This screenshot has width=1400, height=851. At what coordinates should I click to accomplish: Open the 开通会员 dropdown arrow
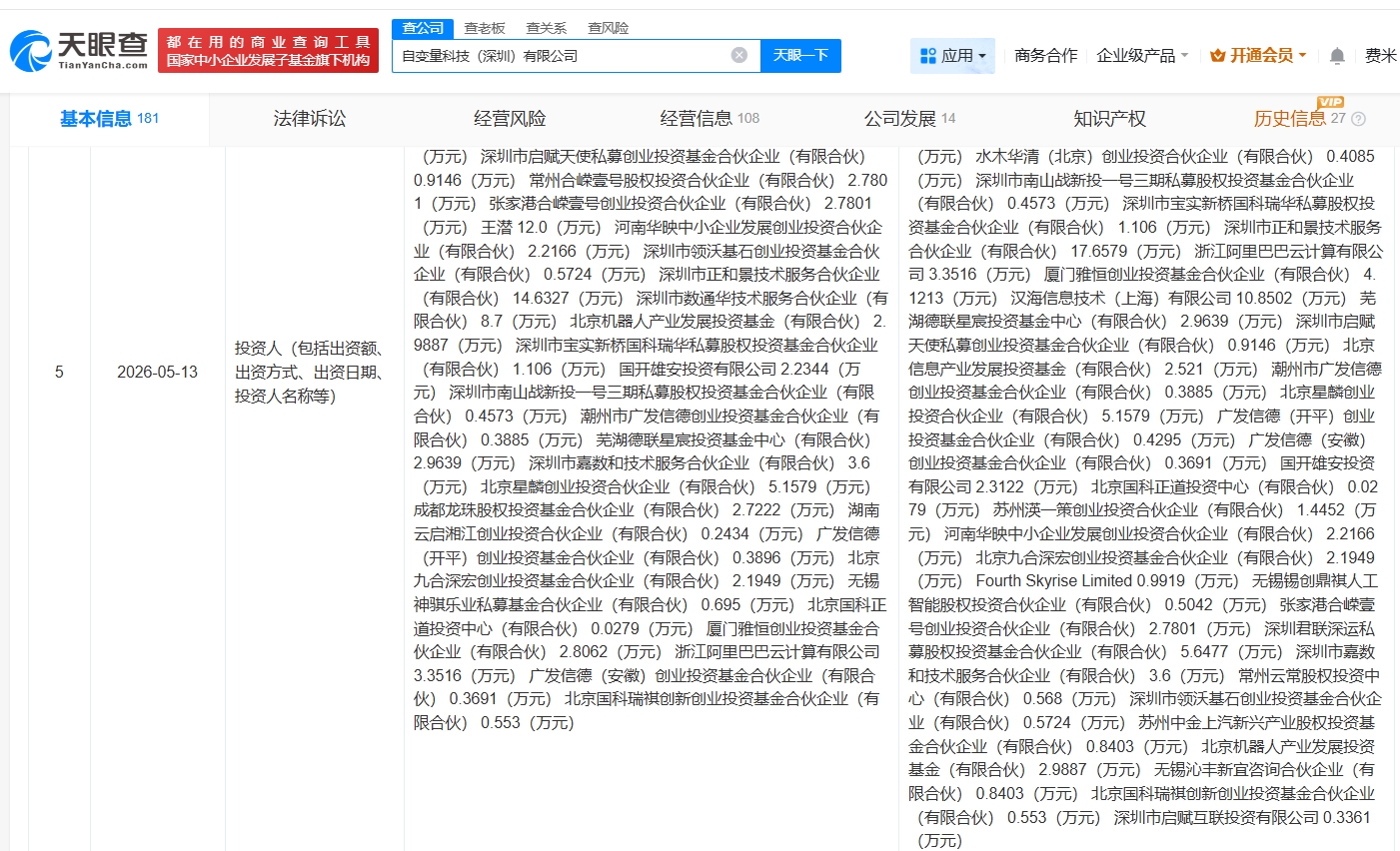coord(1302,56)
